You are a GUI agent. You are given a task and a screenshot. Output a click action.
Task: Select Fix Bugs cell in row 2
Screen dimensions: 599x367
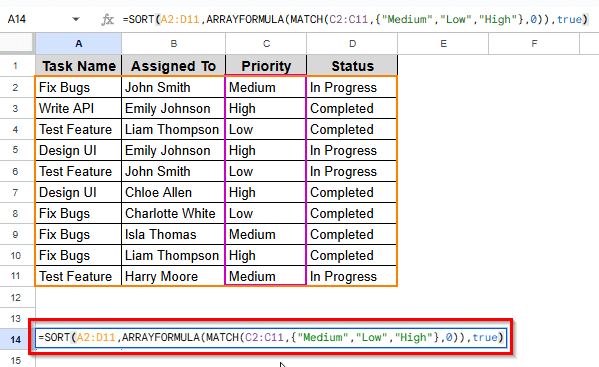(x=79, y=87)
